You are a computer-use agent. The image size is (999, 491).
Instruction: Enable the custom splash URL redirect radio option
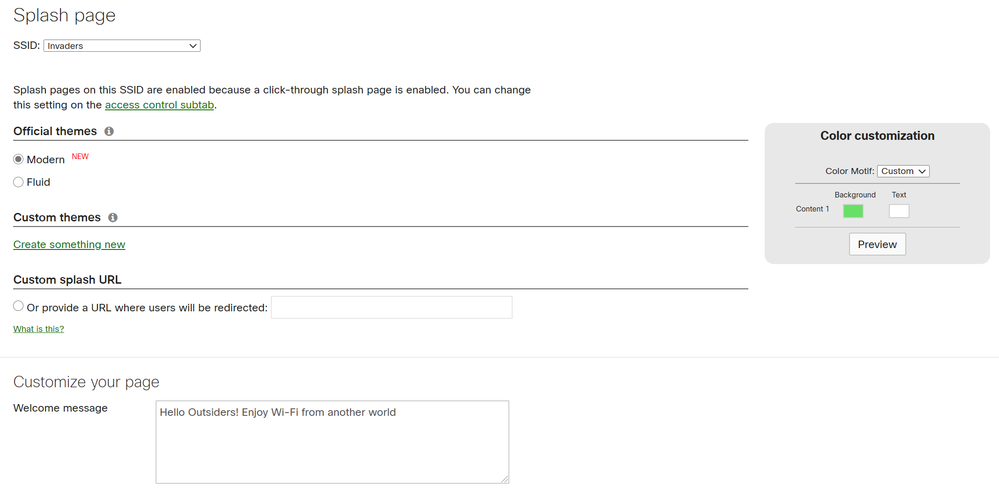click(x=18, y=306)
